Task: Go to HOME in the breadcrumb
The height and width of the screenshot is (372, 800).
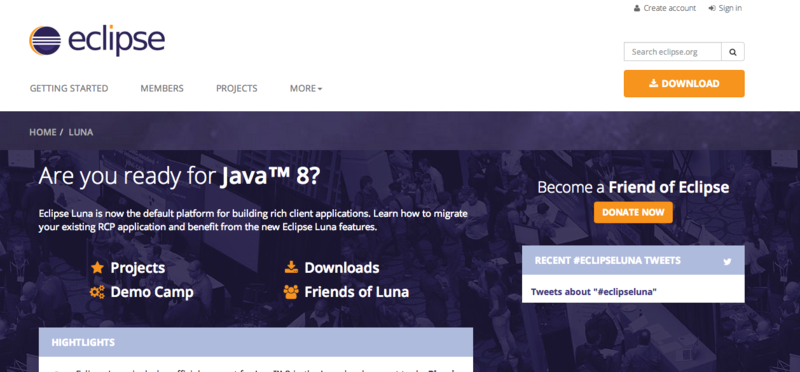Action: tap(43, 132)
